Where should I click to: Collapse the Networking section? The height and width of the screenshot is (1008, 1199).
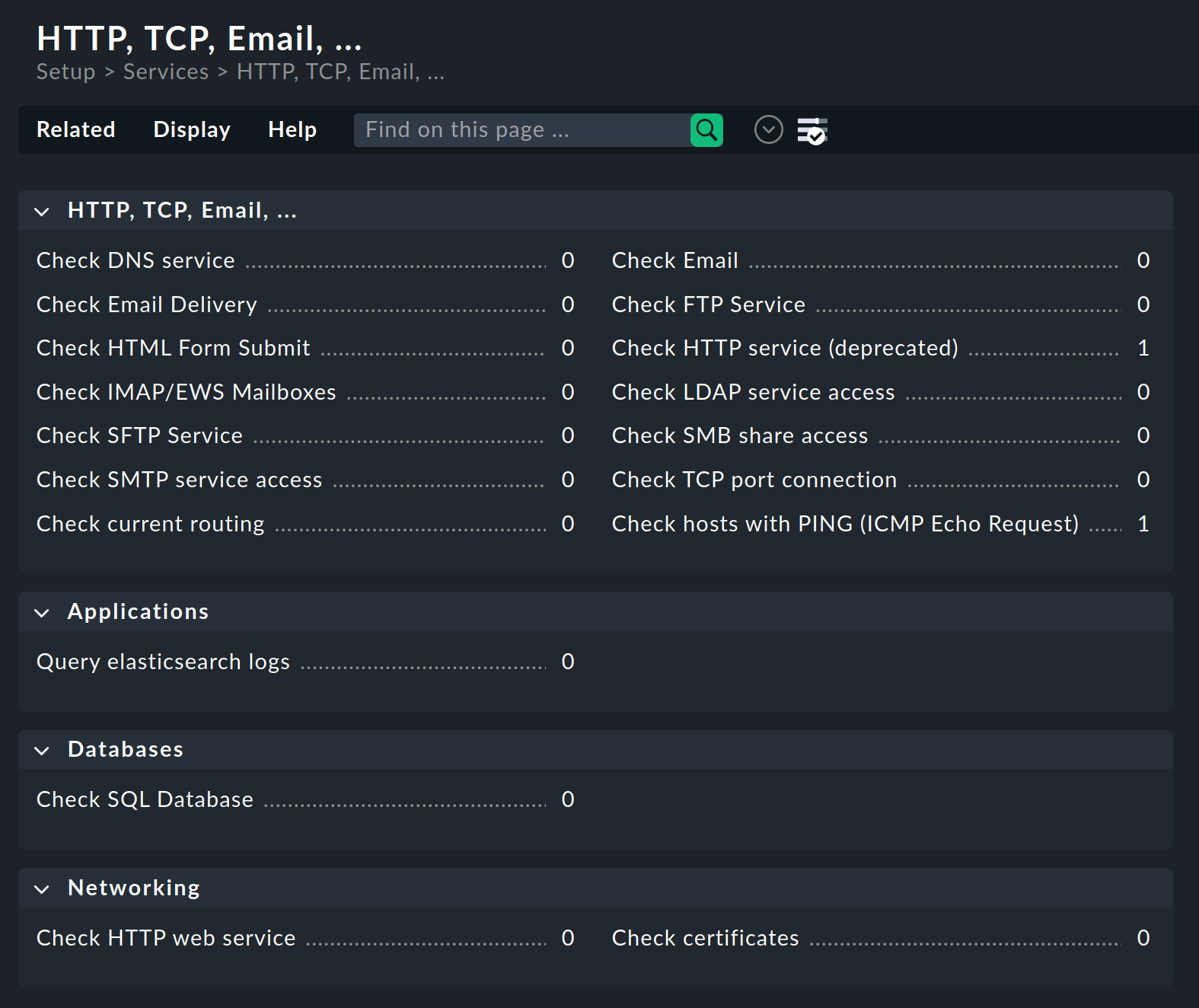42,889
